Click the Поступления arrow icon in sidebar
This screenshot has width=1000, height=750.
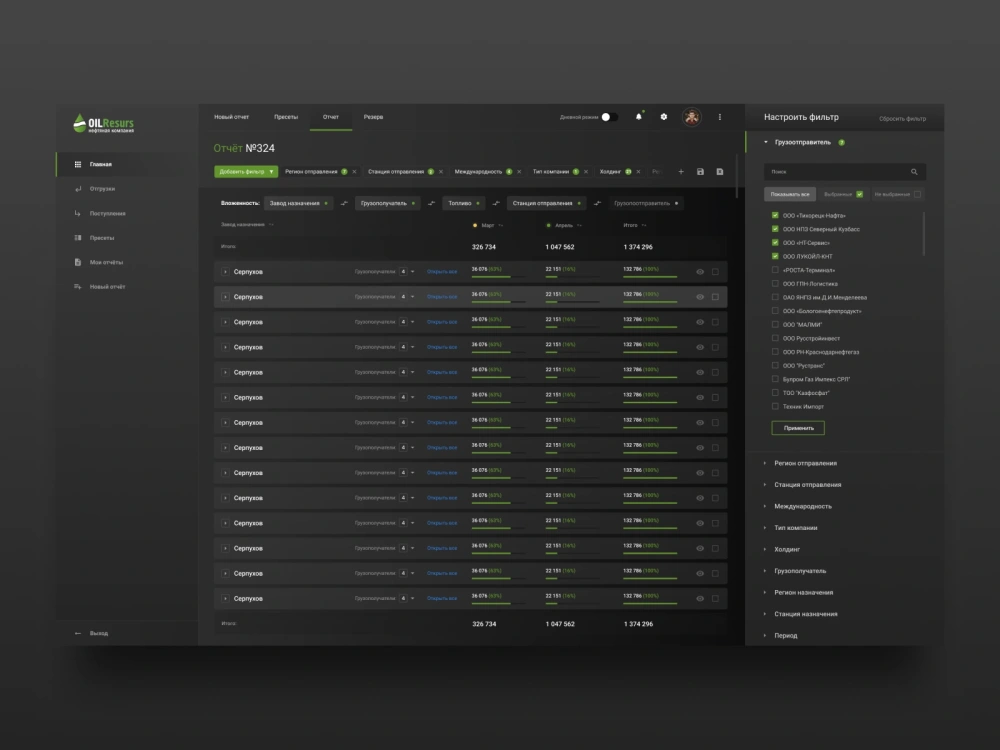click(x=78, y=213)
